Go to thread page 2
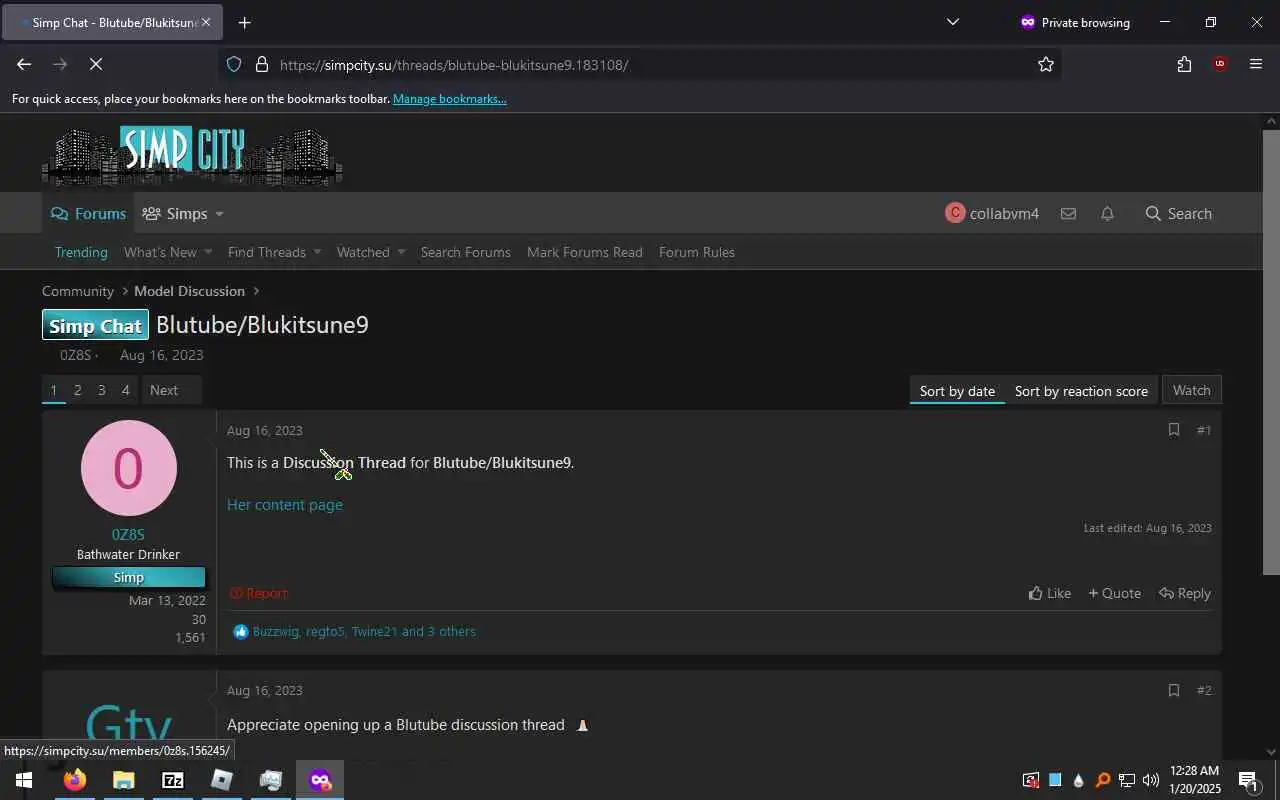The width and height of the screenshot is (1280, 800). coord(77,390)
